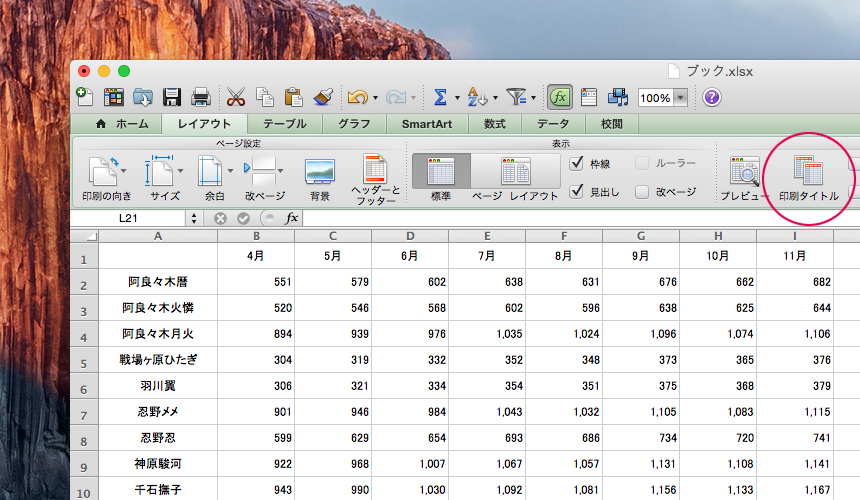Confirm entry with formula bar checkmark

pyautogui.click(x=244, y=218)
